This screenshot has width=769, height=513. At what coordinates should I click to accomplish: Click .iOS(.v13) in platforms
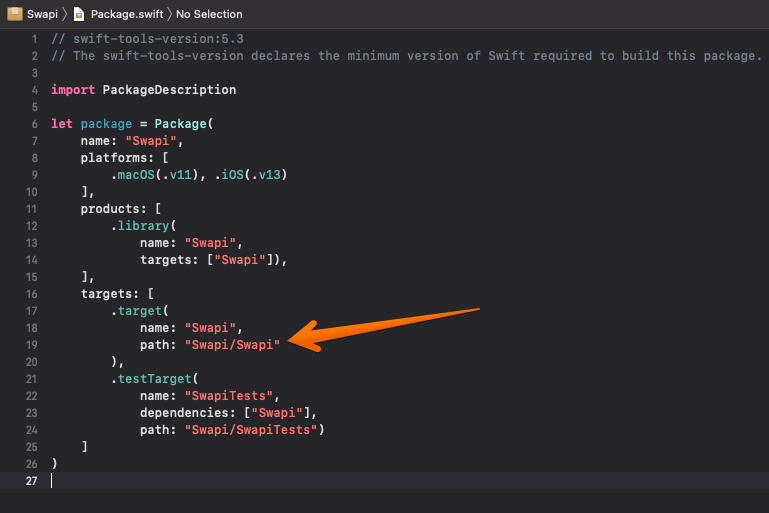tap(251, 175)
